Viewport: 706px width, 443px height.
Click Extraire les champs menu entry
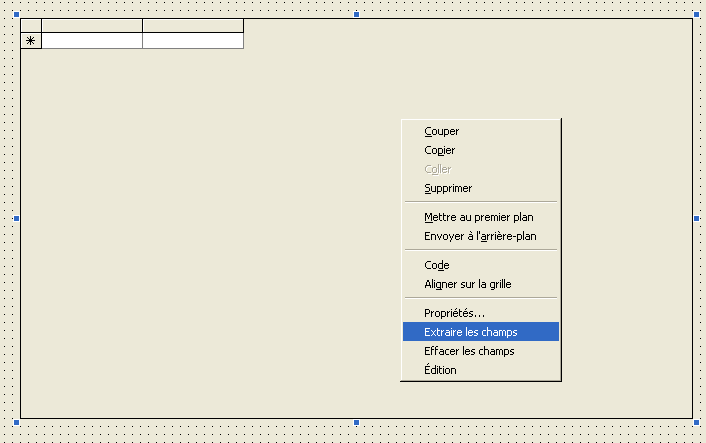point(470,332)
